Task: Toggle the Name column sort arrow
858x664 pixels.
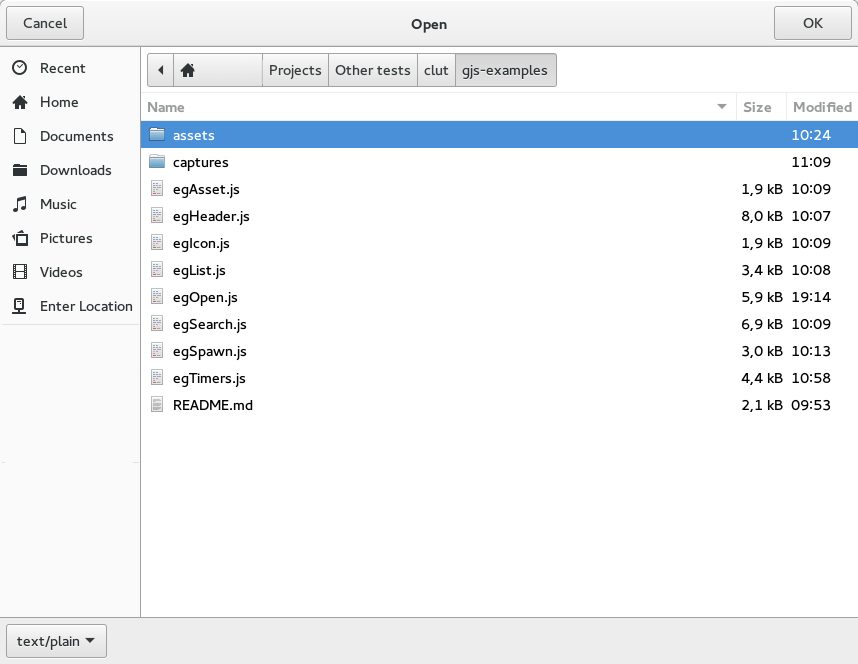Action: [722, 107]
